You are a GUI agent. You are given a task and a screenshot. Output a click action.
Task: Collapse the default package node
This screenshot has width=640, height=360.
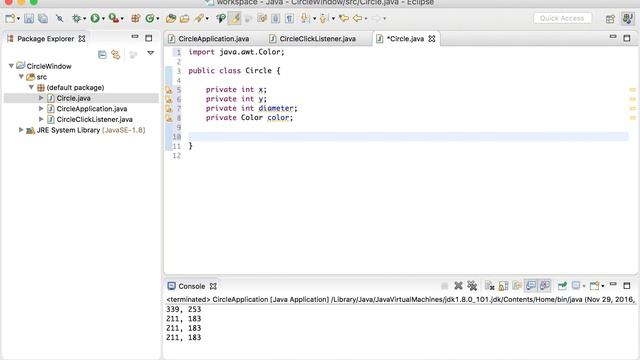point(31,87)
